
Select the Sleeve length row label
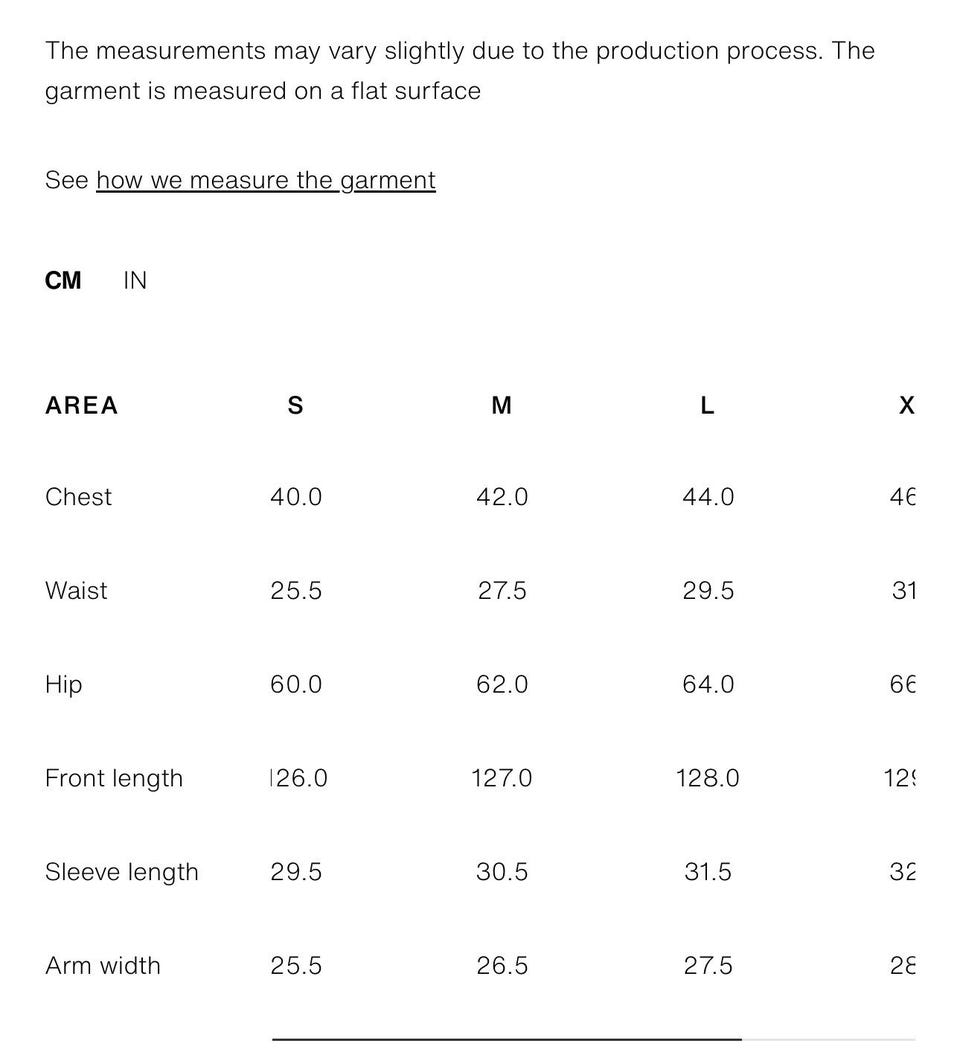tap(122, 872)
